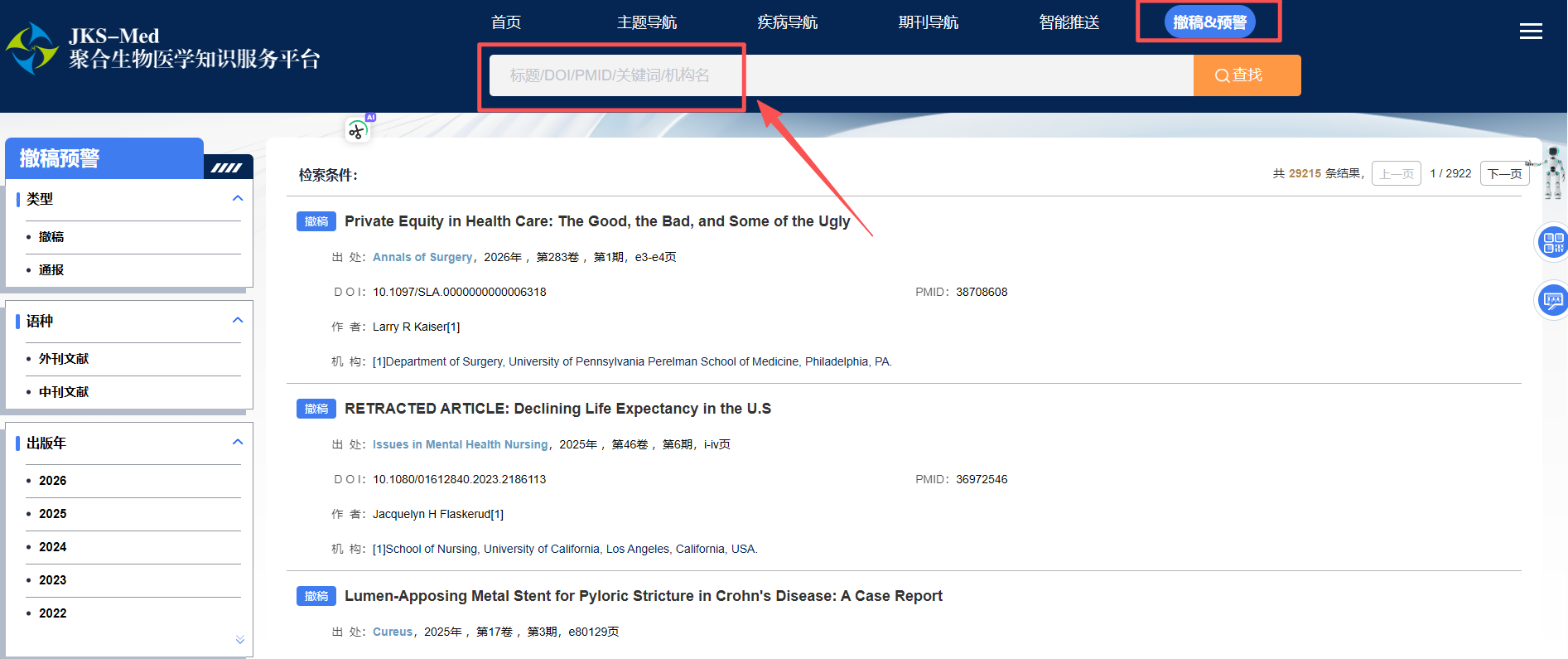Open the Annals of Surgery journal link
Image resolution: width=1568 pixels, height=659 pixels.
click(422, 257)
